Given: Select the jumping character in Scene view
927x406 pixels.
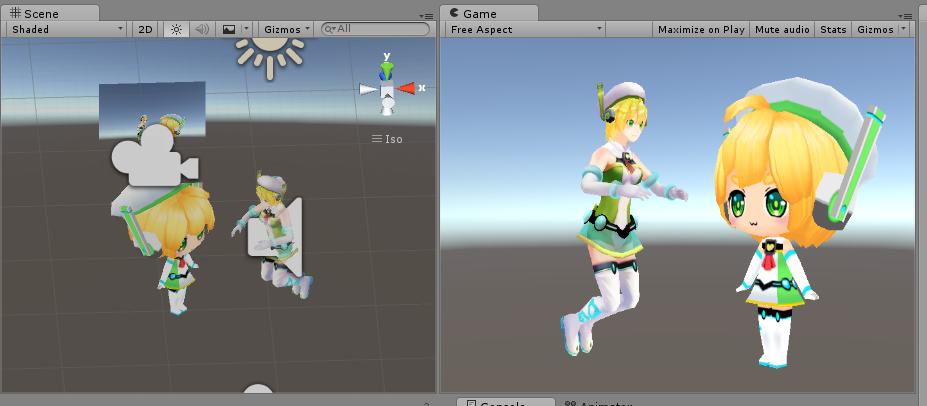Looking at the screenshot, I should pos(274,236).
